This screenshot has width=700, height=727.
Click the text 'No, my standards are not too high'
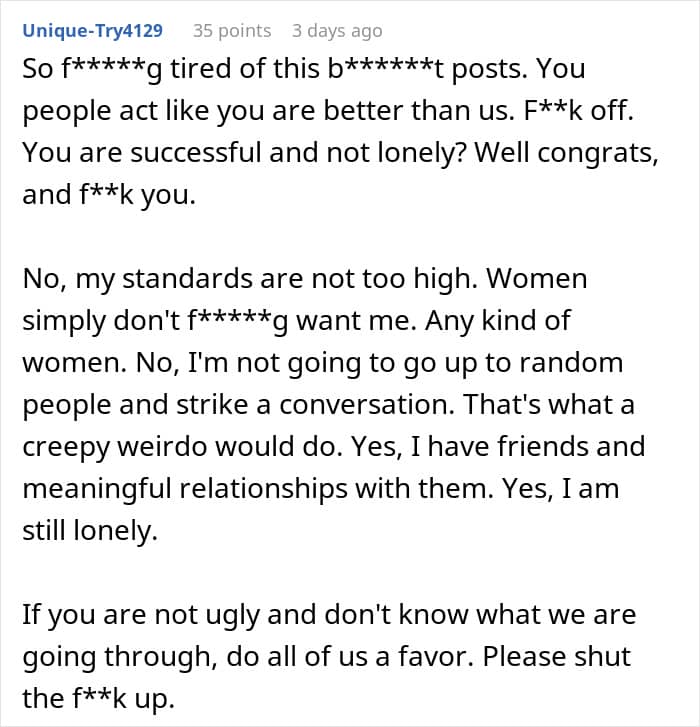[252, 278]
